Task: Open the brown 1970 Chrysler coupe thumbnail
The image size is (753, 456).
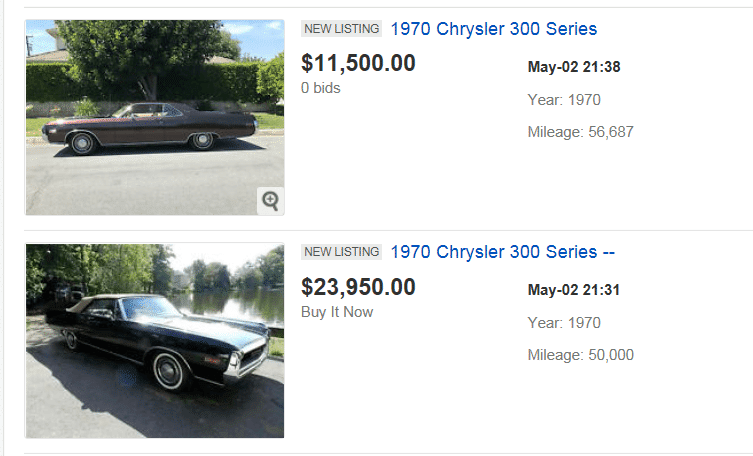Action: click(155, 118)
